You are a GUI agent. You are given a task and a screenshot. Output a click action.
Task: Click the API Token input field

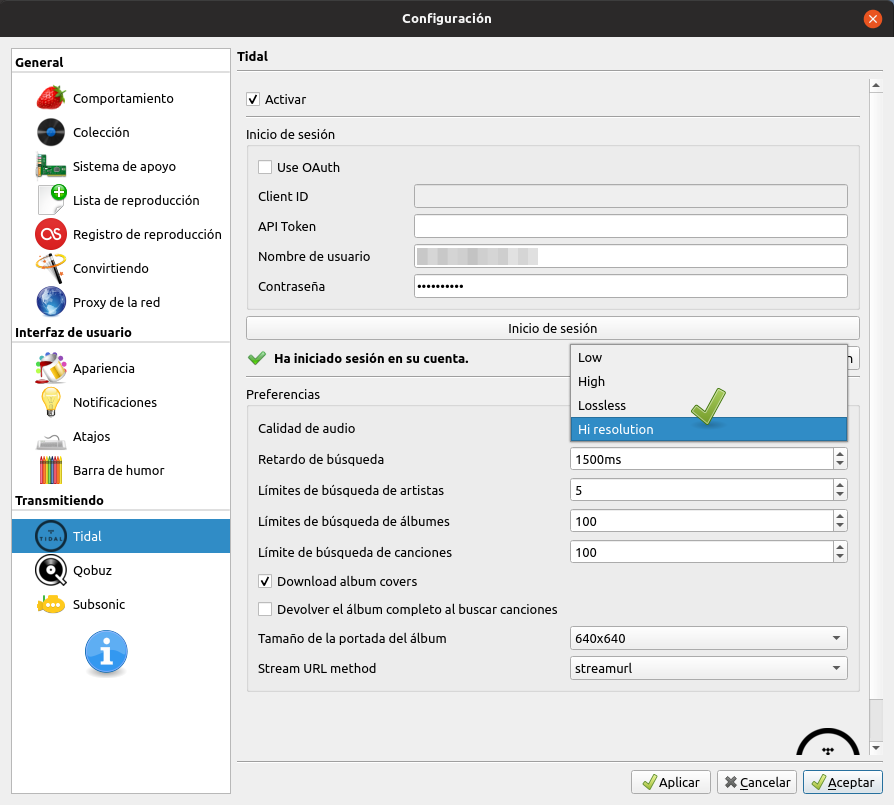[x=631, y=226]
